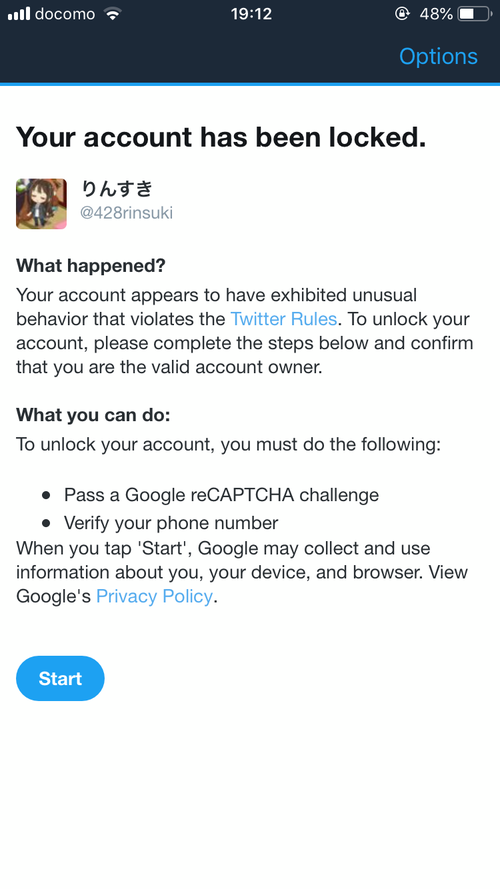The width and height of the screenshot is (500, 889).
Task: Tap the bullet dot before reCAPTCHA item
Action: pyautogui.click(x=46, y=496)
